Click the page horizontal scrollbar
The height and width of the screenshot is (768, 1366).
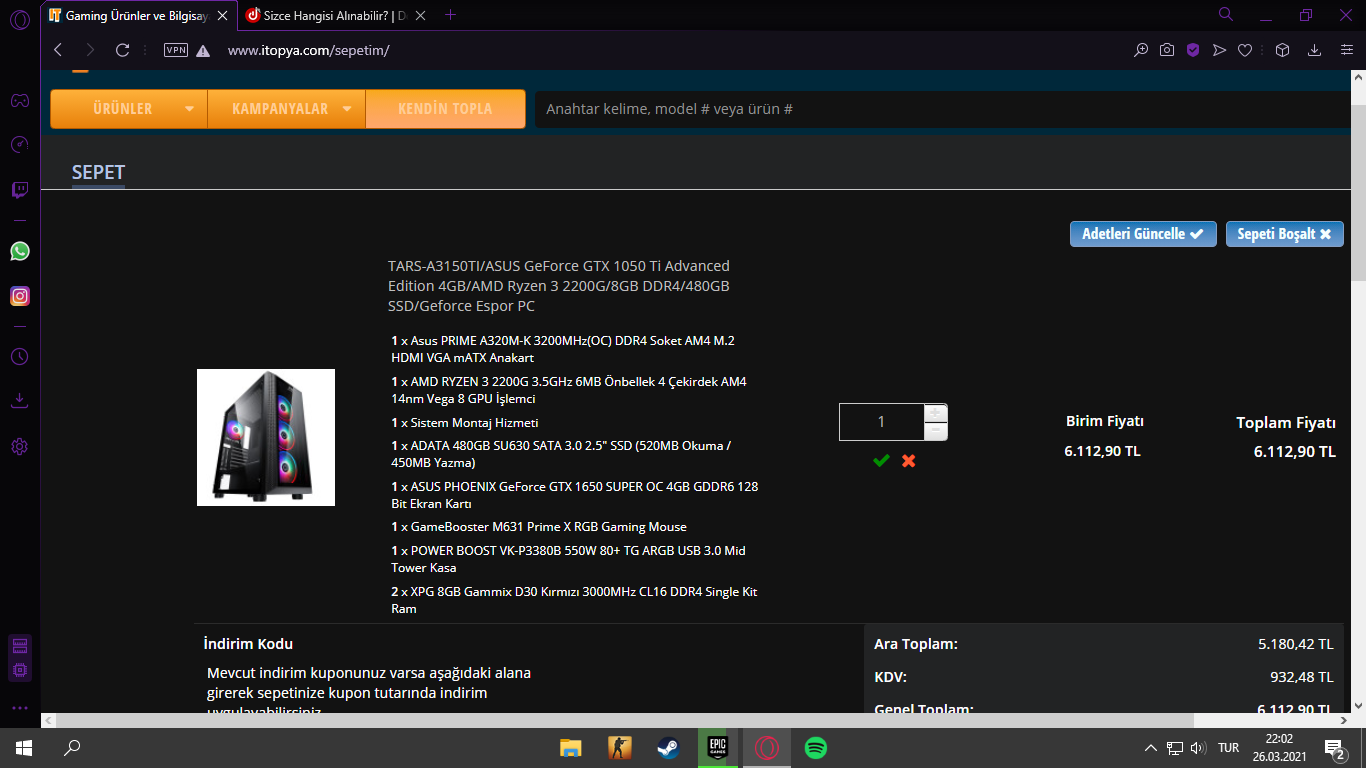(625, 720)
